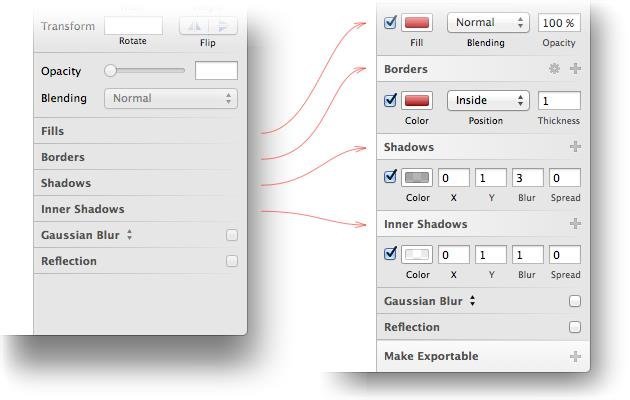Expand Gaussian Blur type selector in right panel
The image size is (630, 400).
472,301
